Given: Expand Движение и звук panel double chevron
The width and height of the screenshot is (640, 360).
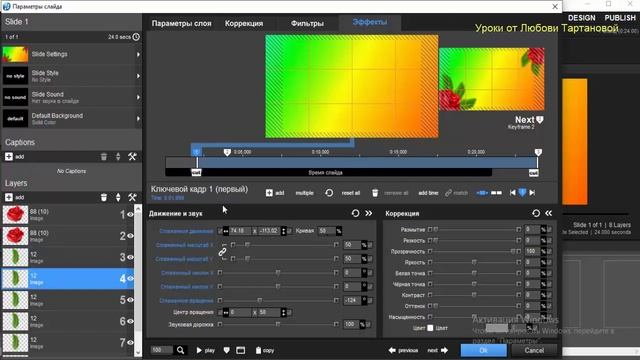Looking at the screenshot, I should click(x=369, y=213).
